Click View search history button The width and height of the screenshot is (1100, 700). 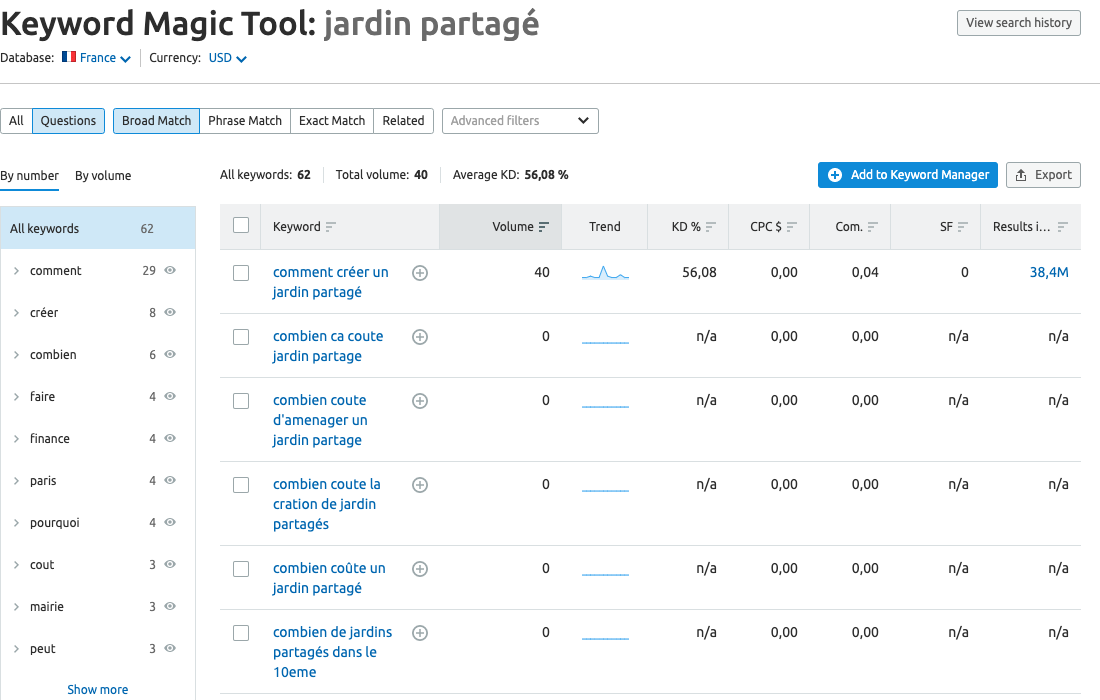click(1019, 22)
